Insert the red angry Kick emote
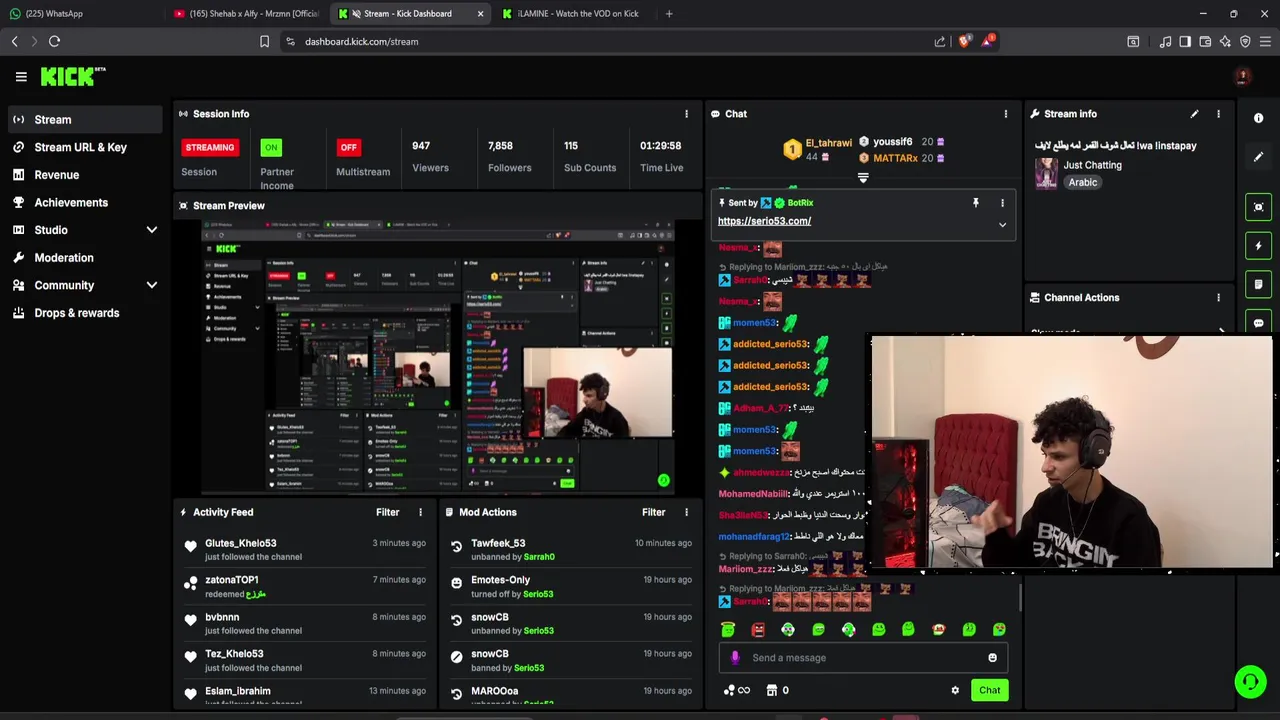 [758, 629]
